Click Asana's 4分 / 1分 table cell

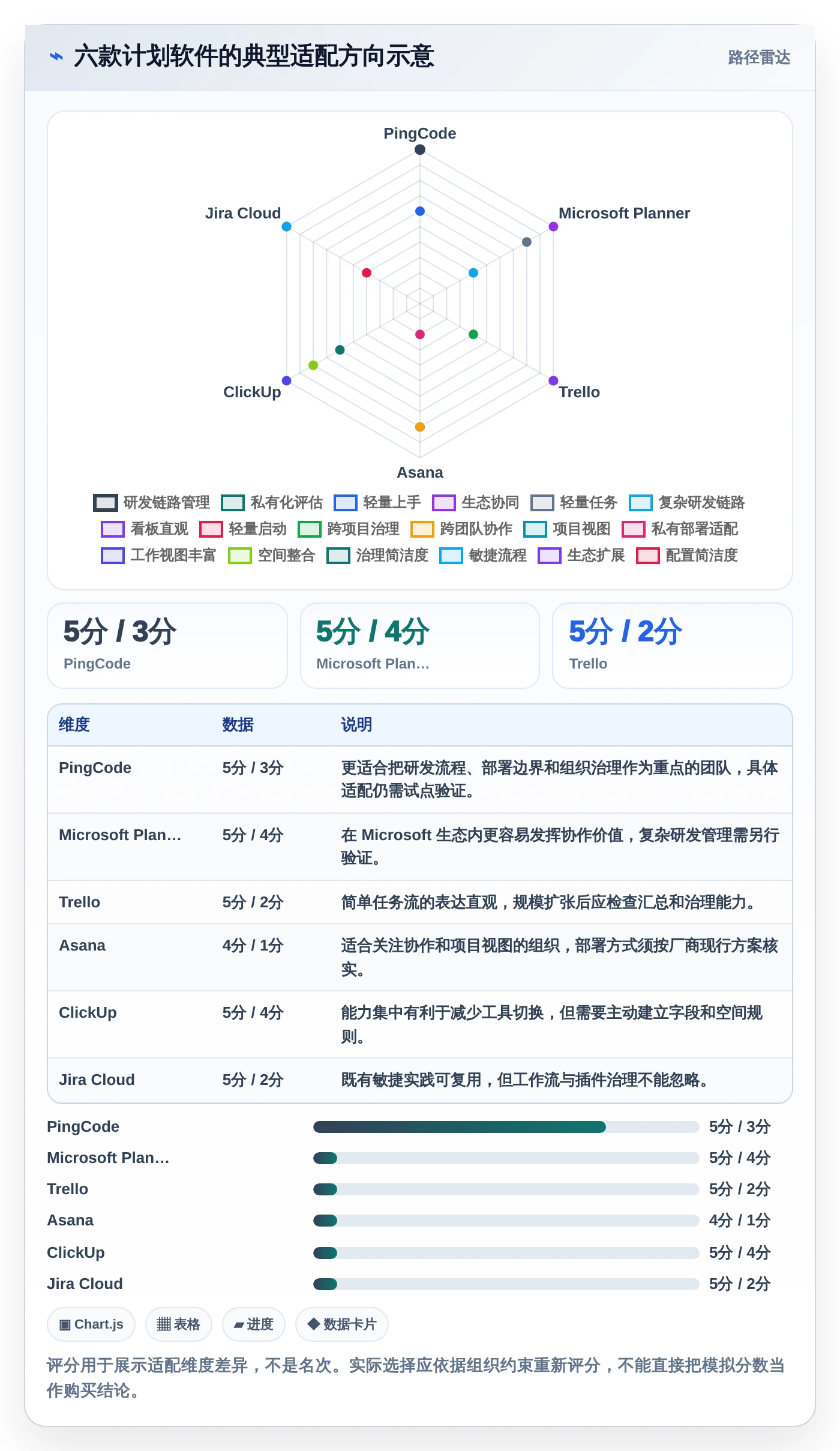[253, 945]
